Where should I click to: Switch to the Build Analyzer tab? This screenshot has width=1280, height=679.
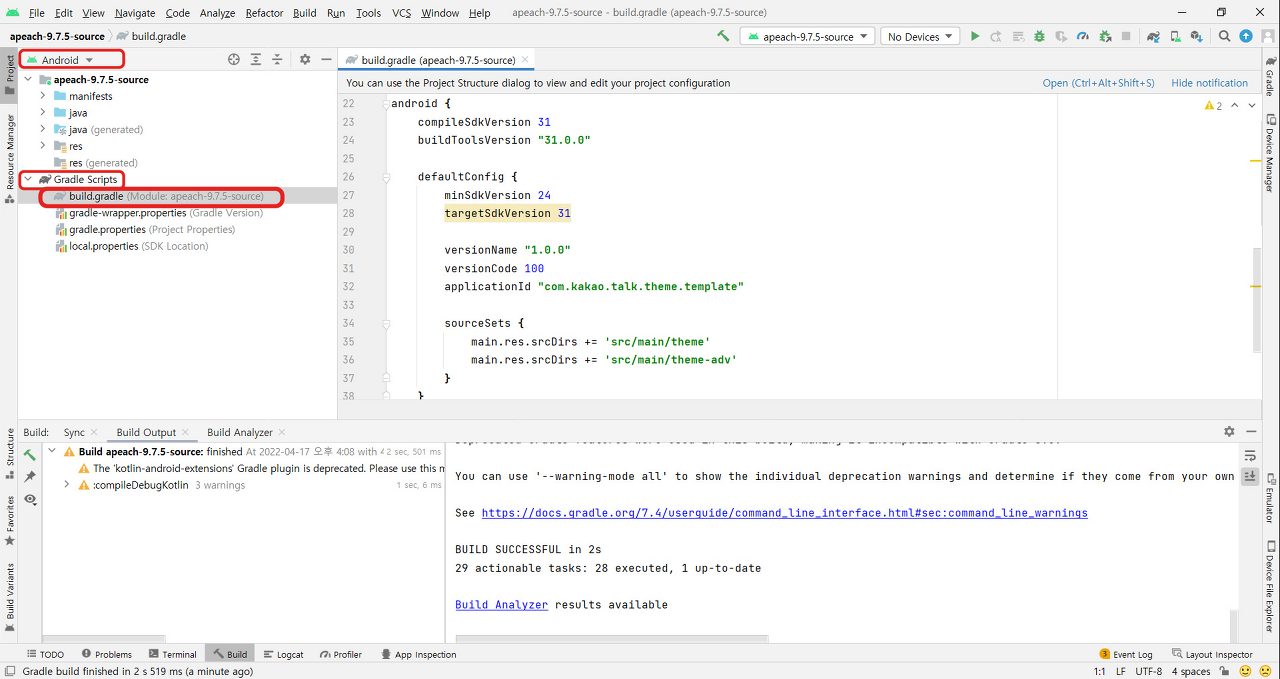pyautogui.click(x=239, y=431)
